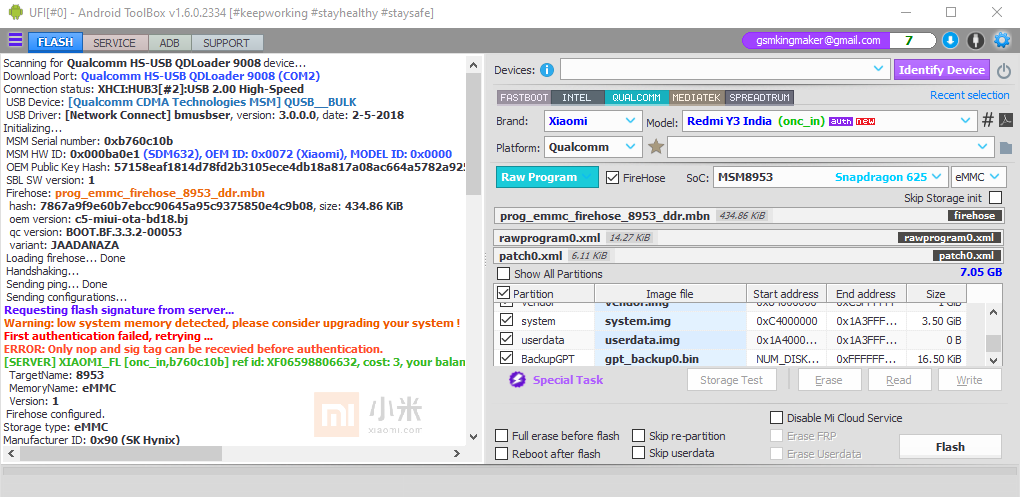This screenshot has height=497, width=1020.
Task: Select the FASTBOOT platform tab
Action: [x=524, y=98]
